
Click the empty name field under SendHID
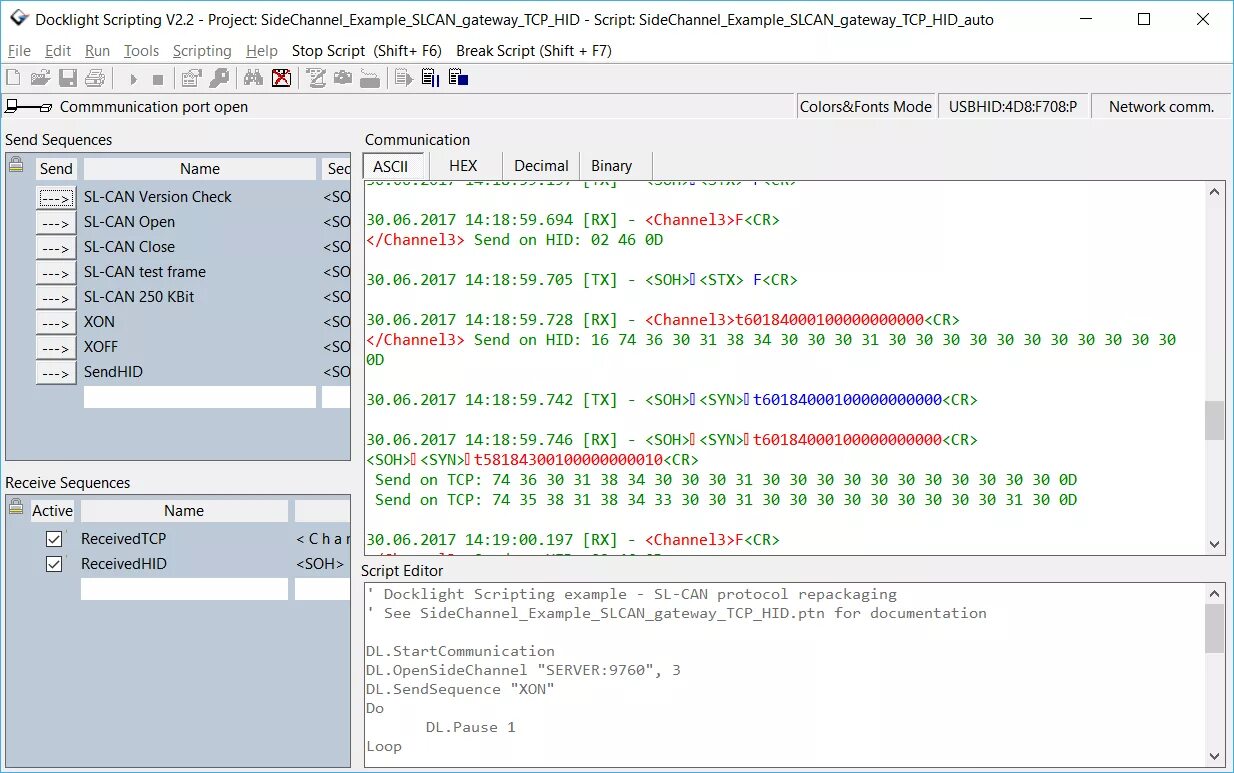[200, 397]
